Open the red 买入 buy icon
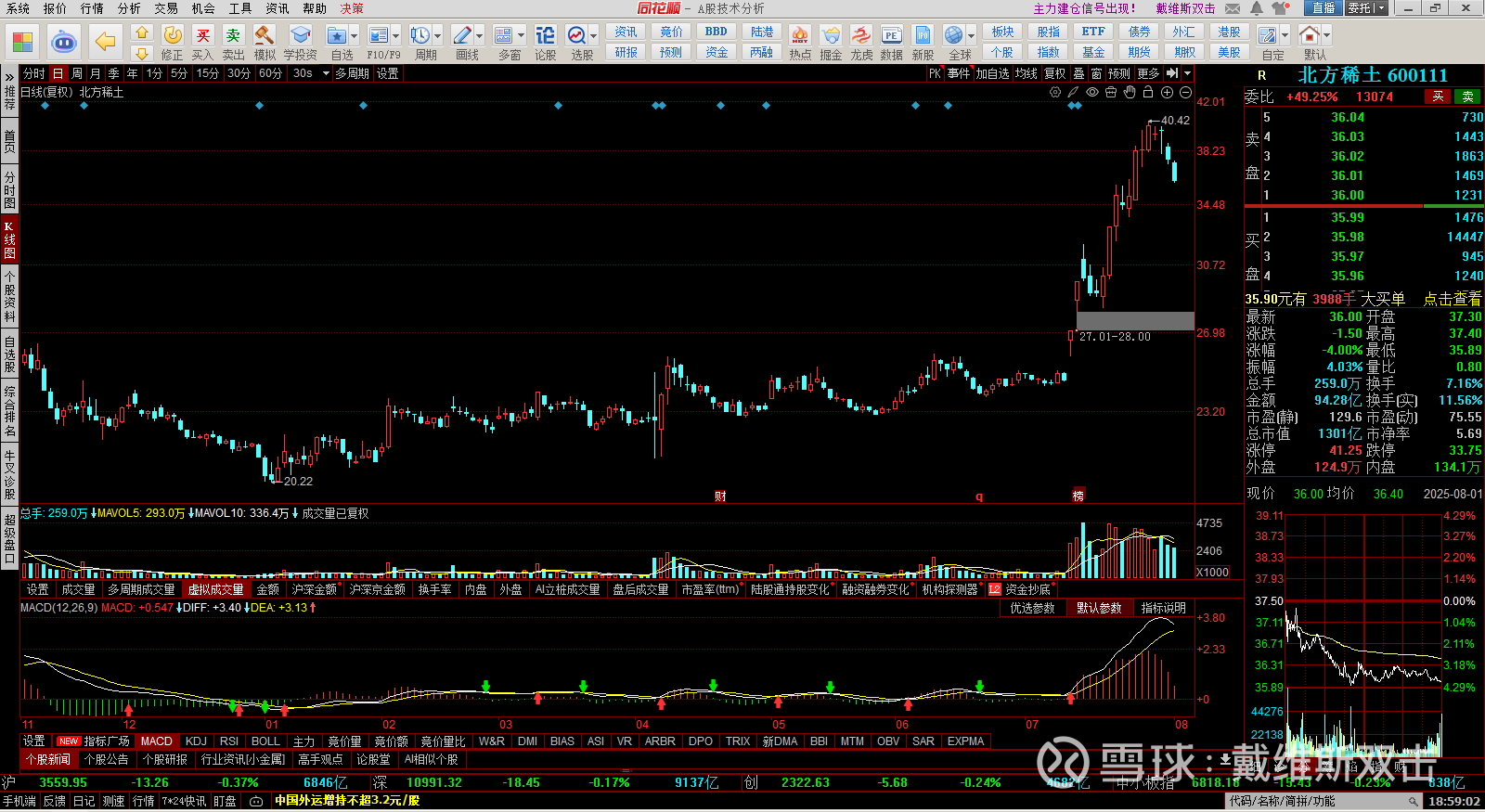This screenshot has height=812, width=1485. pyautogui.click(x=203, y=35)
